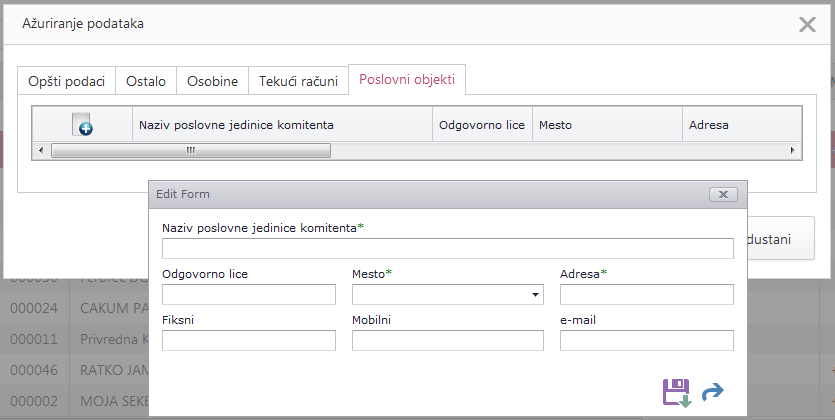Click the add new row icon
Viewport: 835px width, 420px height.
83,125
